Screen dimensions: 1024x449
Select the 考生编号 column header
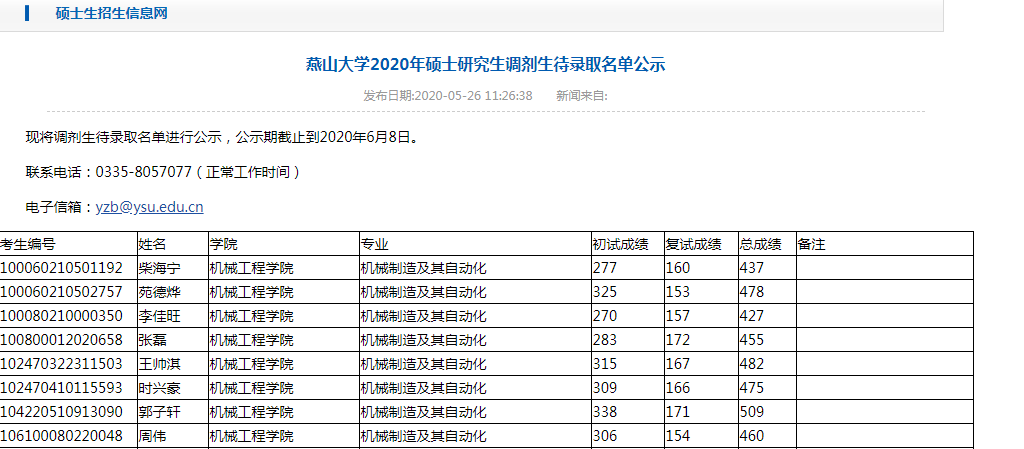(28, 244)
